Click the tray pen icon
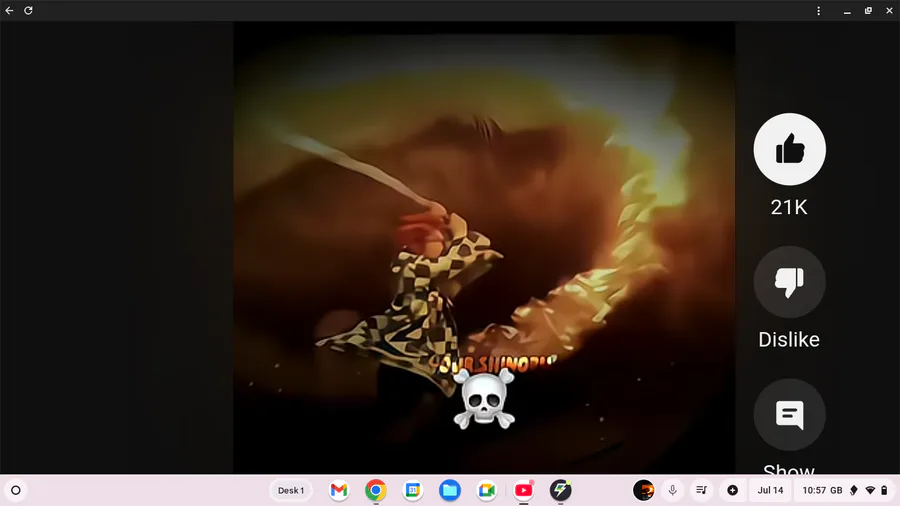 (x=854, y=490)
